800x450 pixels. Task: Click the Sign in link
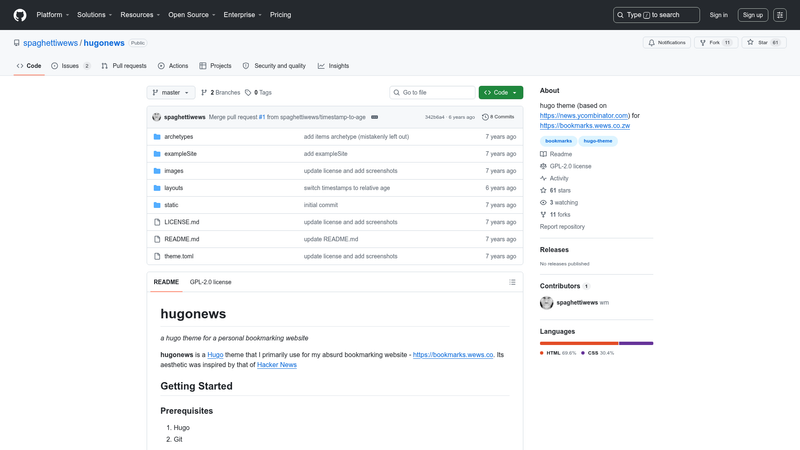coord(718,15)
